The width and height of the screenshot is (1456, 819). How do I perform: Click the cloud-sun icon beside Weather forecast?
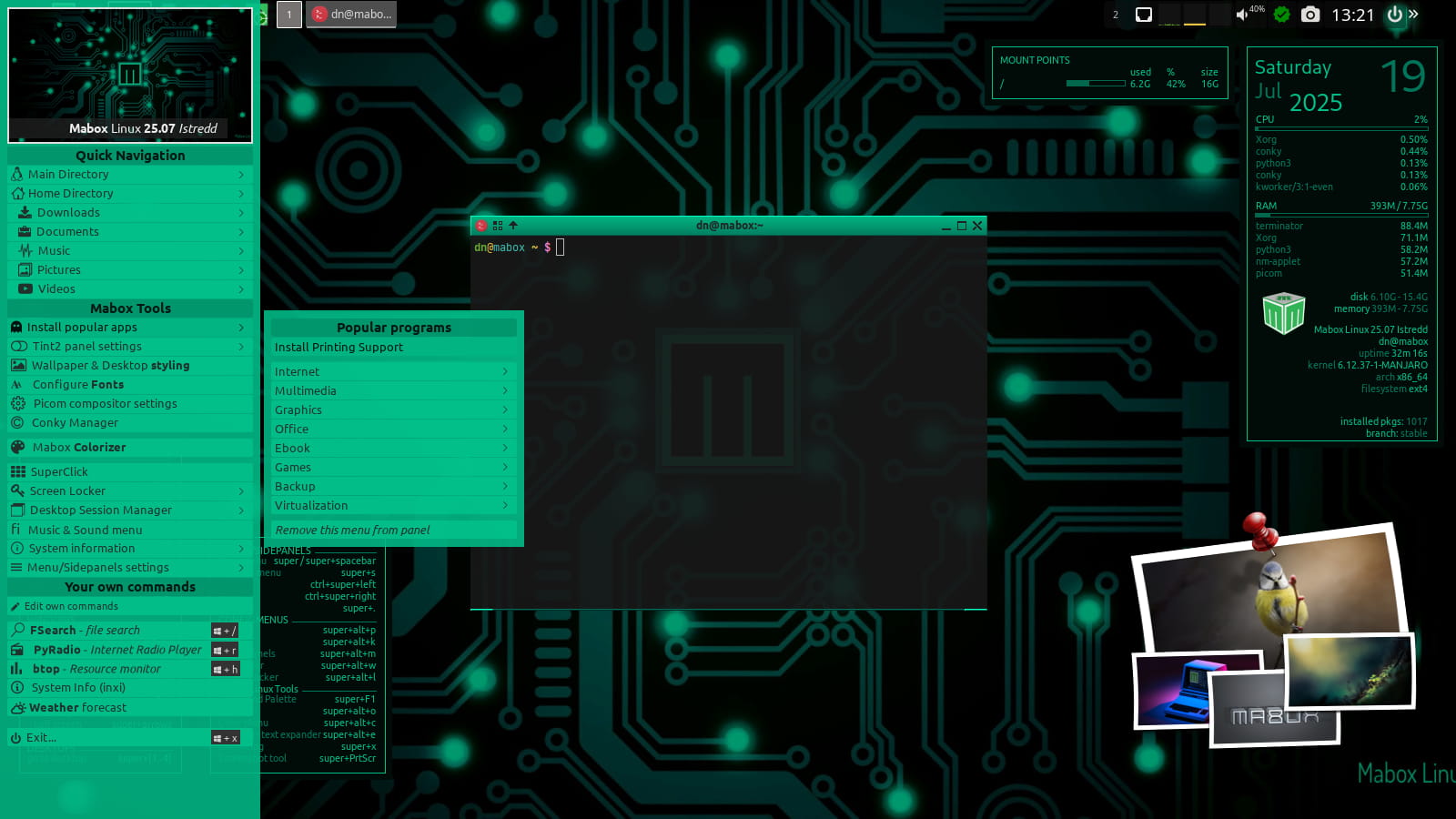coord(17,707)
